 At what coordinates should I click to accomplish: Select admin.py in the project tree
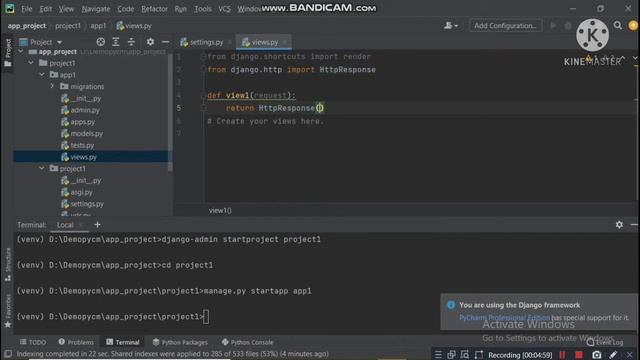coord(85,110)
